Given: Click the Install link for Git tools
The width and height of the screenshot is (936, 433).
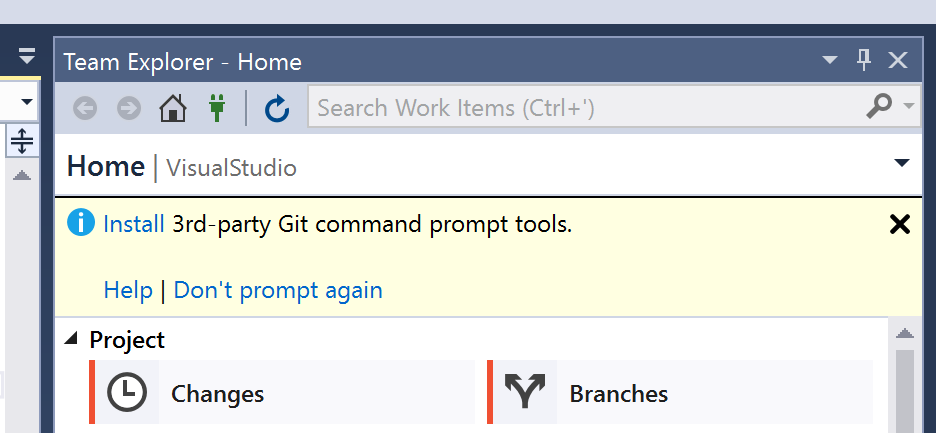Looking at the screenshot, I should [134, 225].
